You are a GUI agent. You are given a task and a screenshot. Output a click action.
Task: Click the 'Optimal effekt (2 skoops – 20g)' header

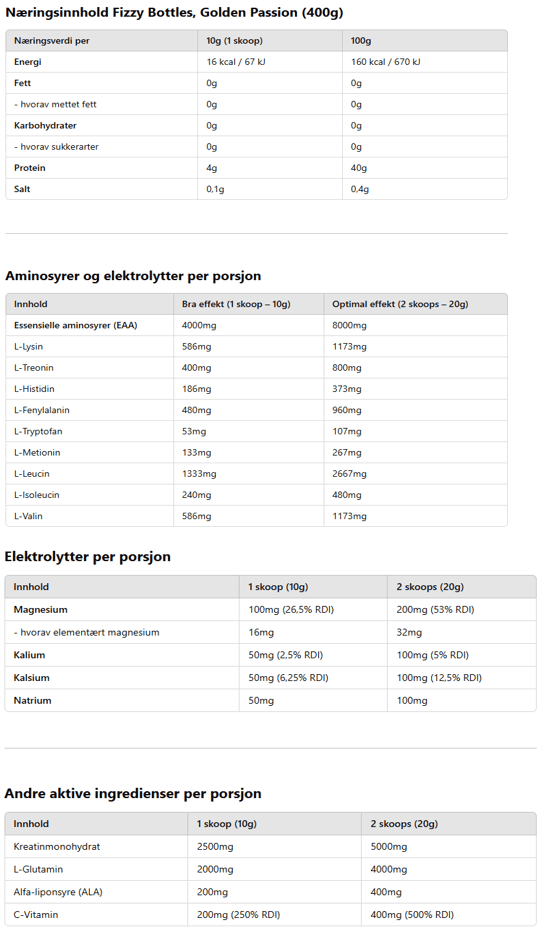400,304
